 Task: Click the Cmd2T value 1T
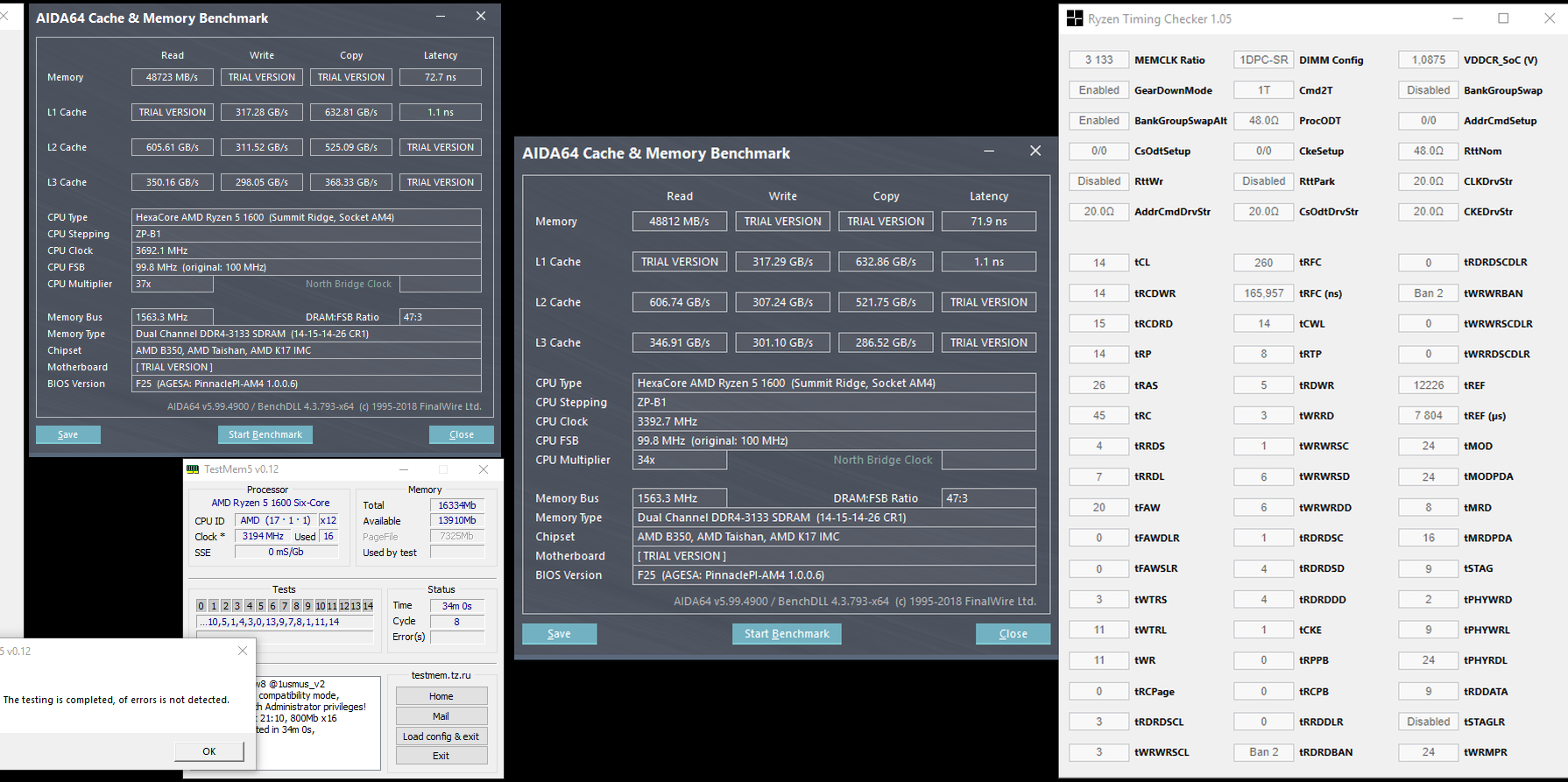coord(1263,90)
